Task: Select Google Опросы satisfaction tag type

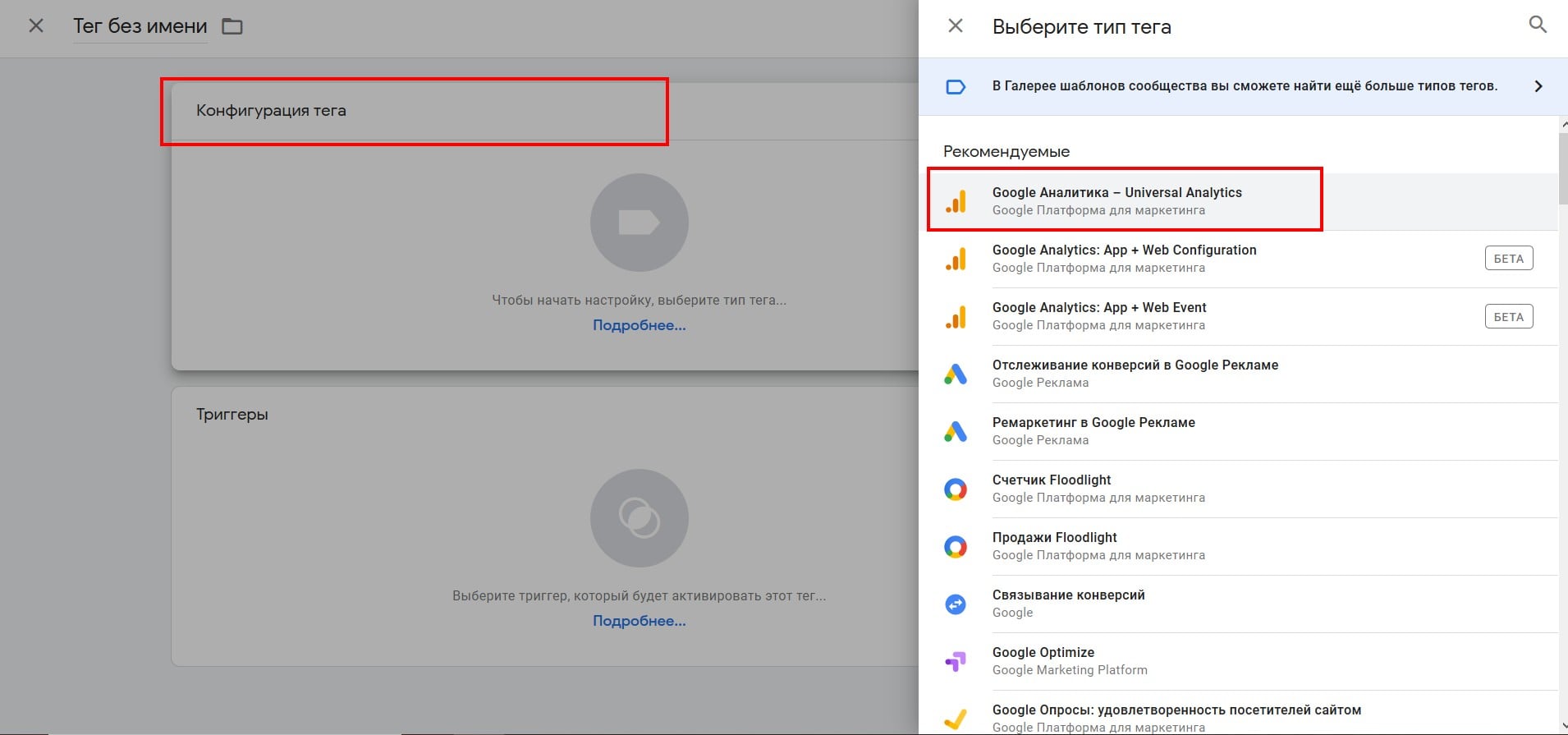Action: tap(1176, 716)
